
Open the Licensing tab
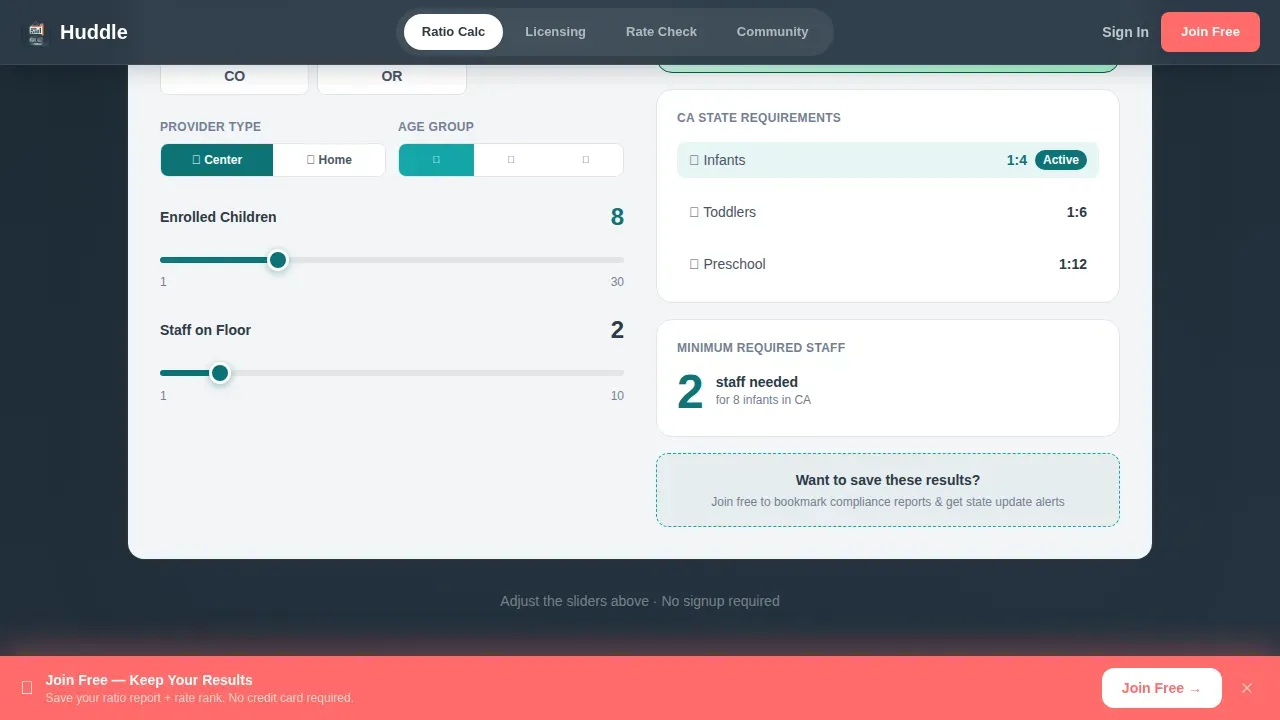click(x=555, y=32)
